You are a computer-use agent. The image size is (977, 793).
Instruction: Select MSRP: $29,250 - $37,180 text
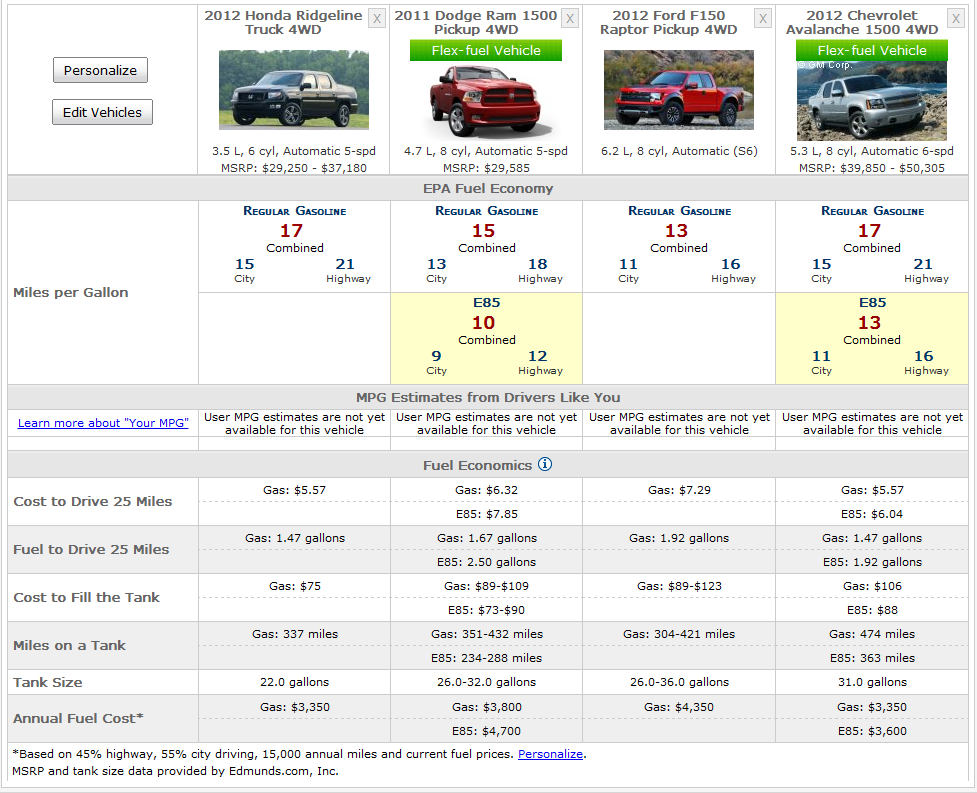pos(294,168)
